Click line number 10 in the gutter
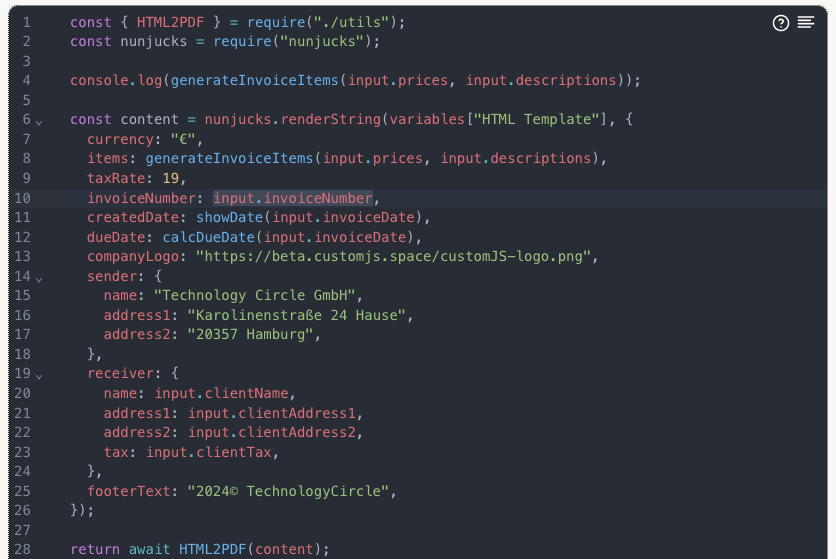Viewport: 836px width, 559px height. (22, 198)
